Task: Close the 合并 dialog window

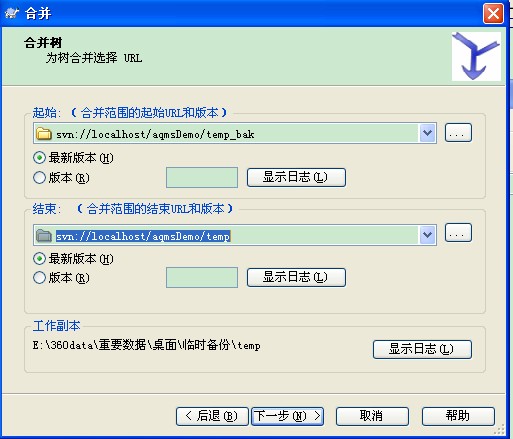Action: (493, 14)
